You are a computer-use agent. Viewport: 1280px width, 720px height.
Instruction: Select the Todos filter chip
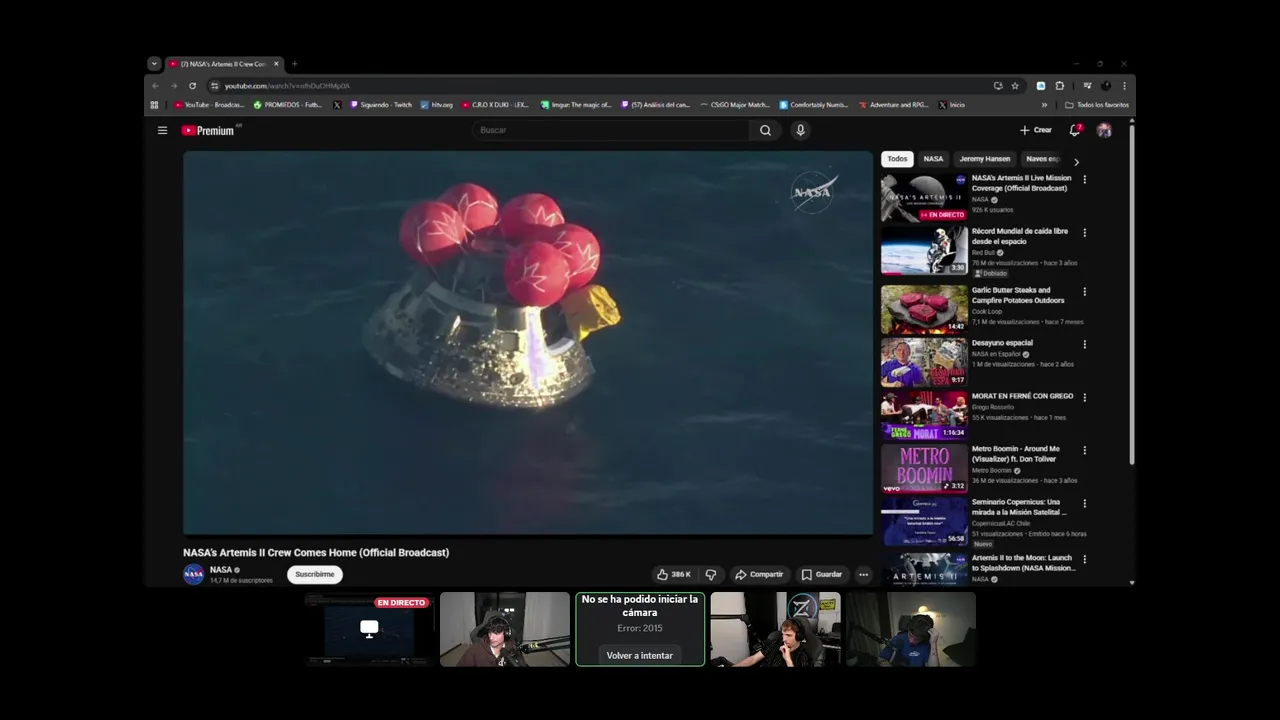pyautogui.click(x=897, y=159)
